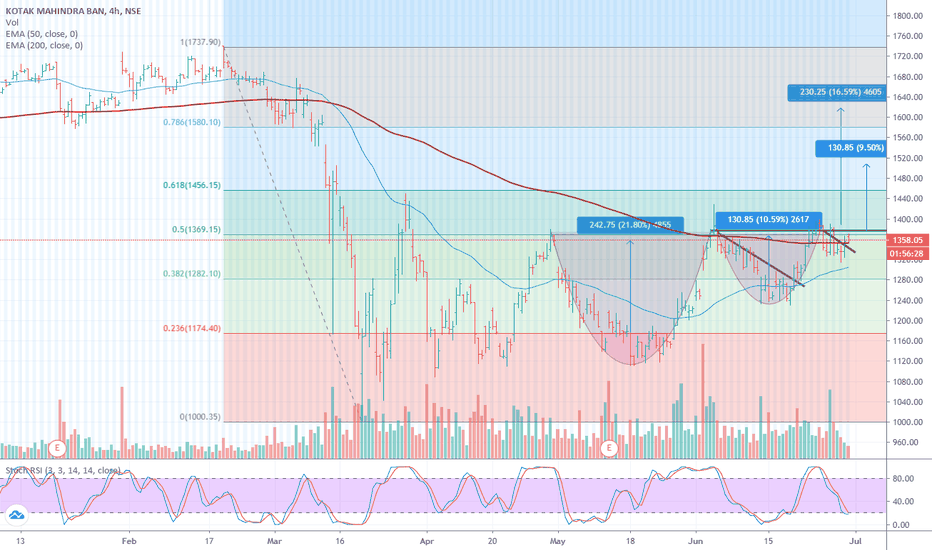Select the 230.25 (16.59%) 4605 target label
932x550 pixels.
coord(837,92)
